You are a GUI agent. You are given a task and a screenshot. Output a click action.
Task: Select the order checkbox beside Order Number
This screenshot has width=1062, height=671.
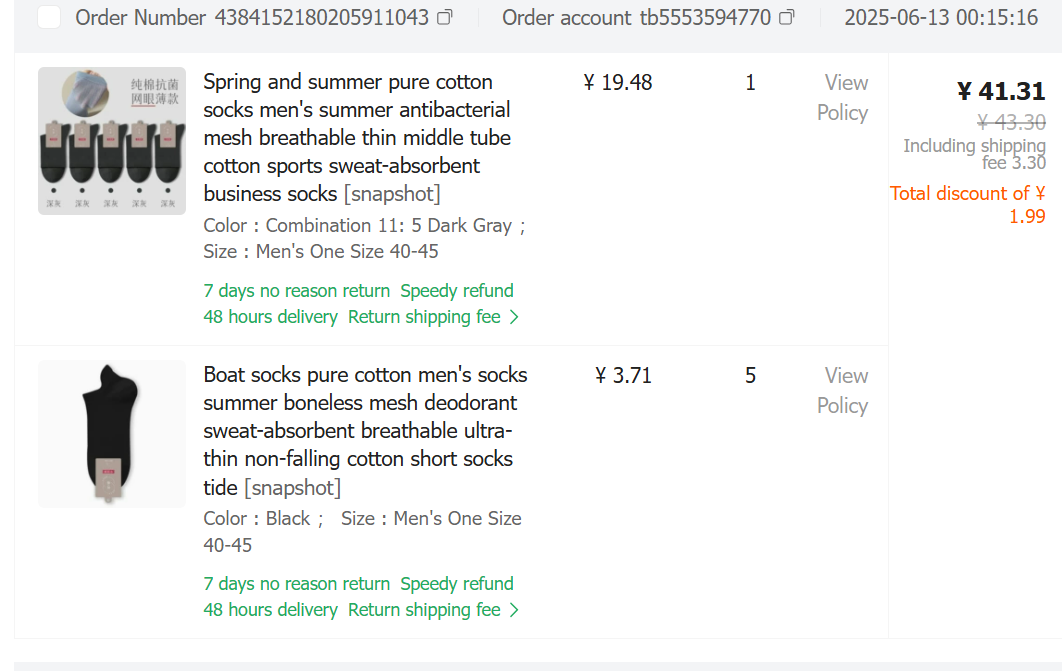click(x=49, y=17)
